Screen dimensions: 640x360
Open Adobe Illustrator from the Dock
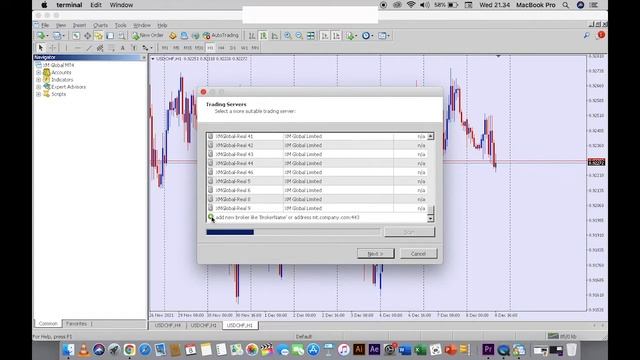pyautogui.click(x=359, y=350)
